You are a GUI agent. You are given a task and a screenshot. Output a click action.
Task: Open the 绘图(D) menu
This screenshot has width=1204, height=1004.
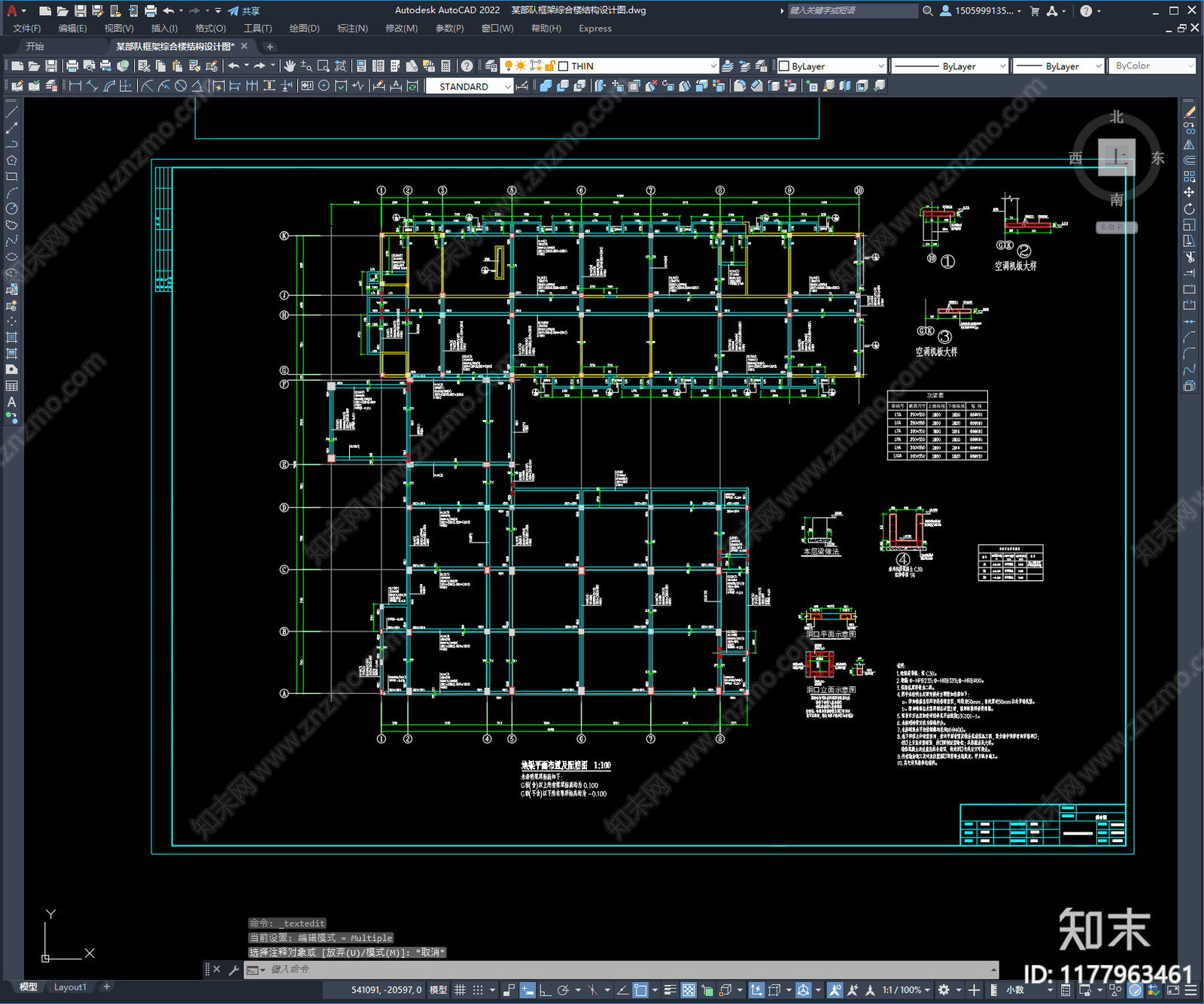point(304,29)
